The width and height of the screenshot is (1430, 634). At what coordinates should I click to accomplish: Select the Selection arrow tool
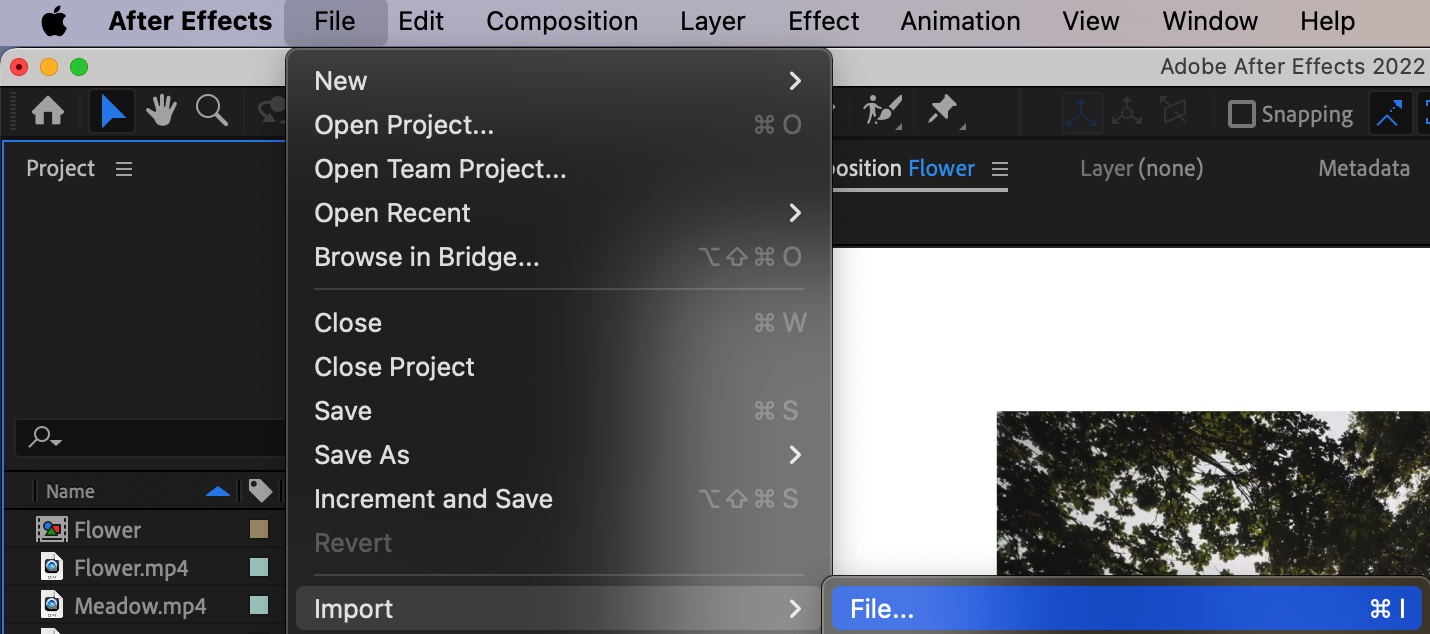pyautogui.click(x=112, y=112)
